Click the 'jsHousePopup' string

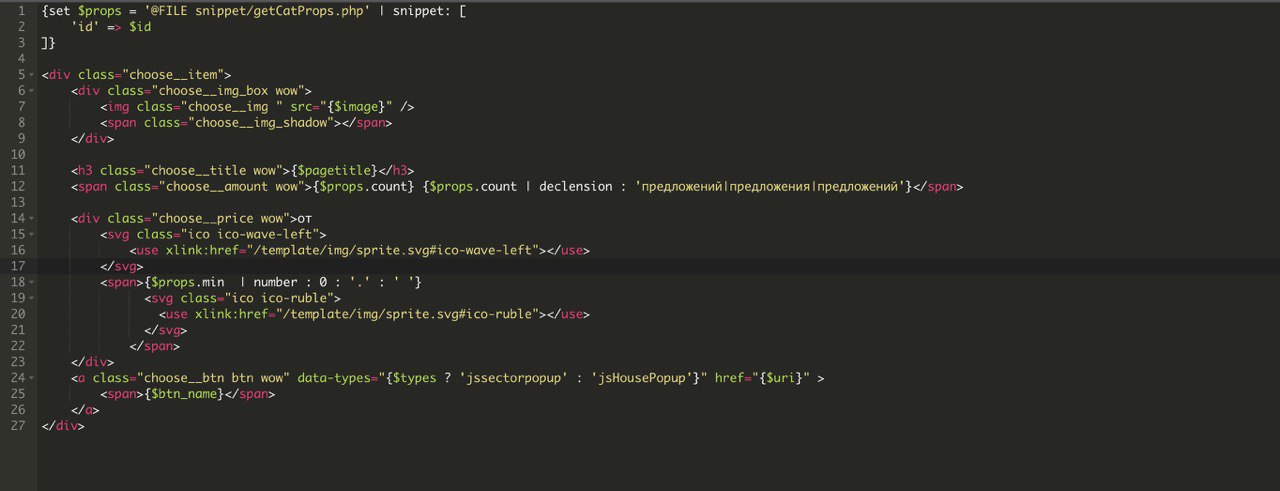click(644, 378)
